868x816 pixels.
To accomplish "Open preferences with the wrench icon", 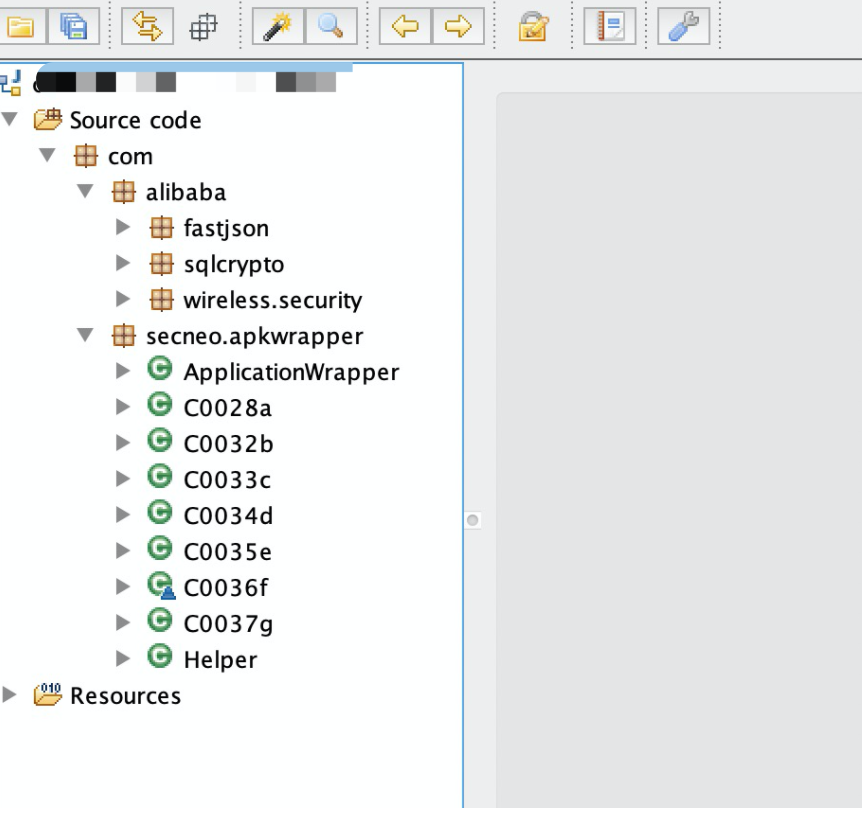I will [684, 26].
